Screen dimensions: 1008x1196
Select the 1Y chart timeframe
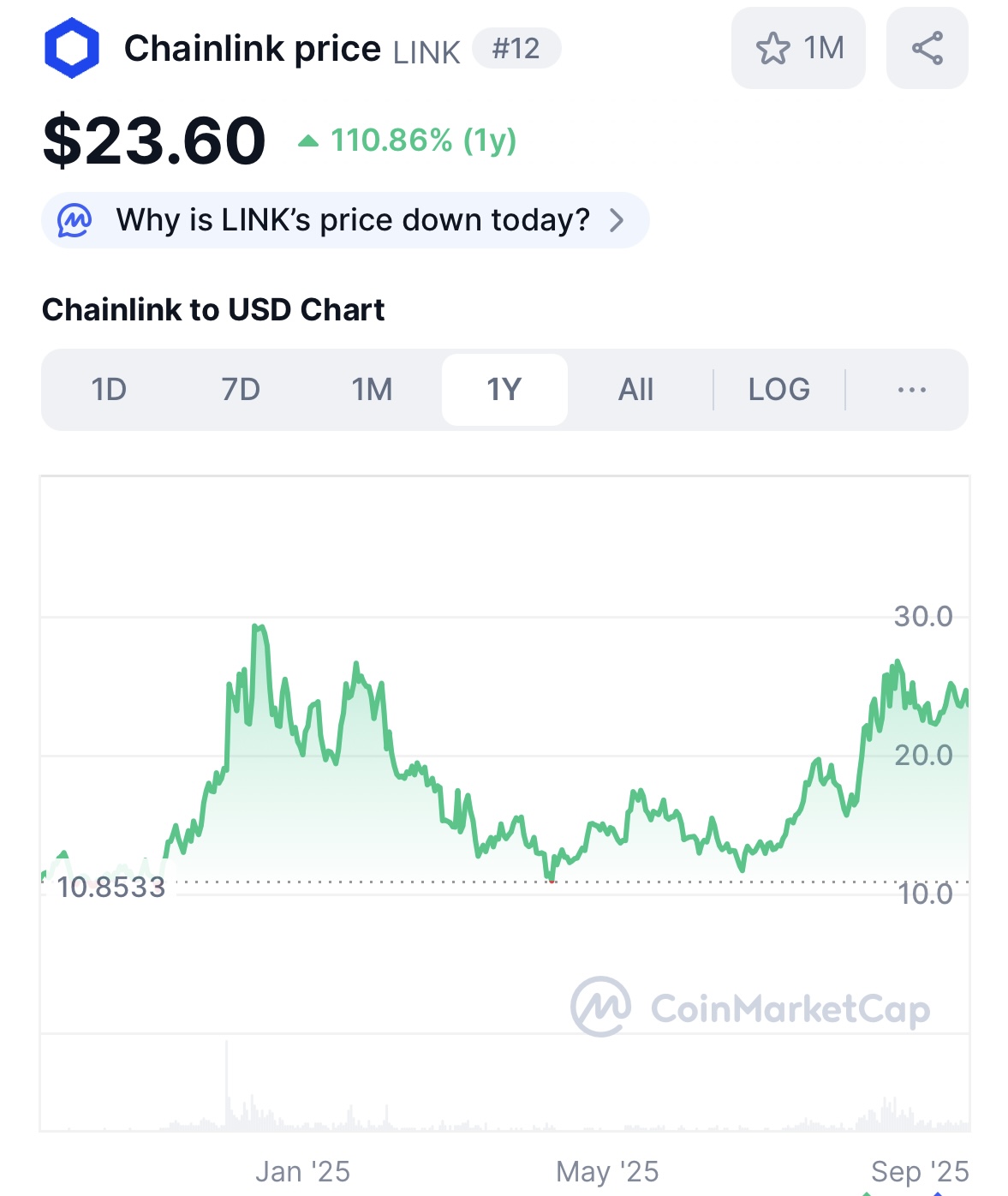pos(504,390)
